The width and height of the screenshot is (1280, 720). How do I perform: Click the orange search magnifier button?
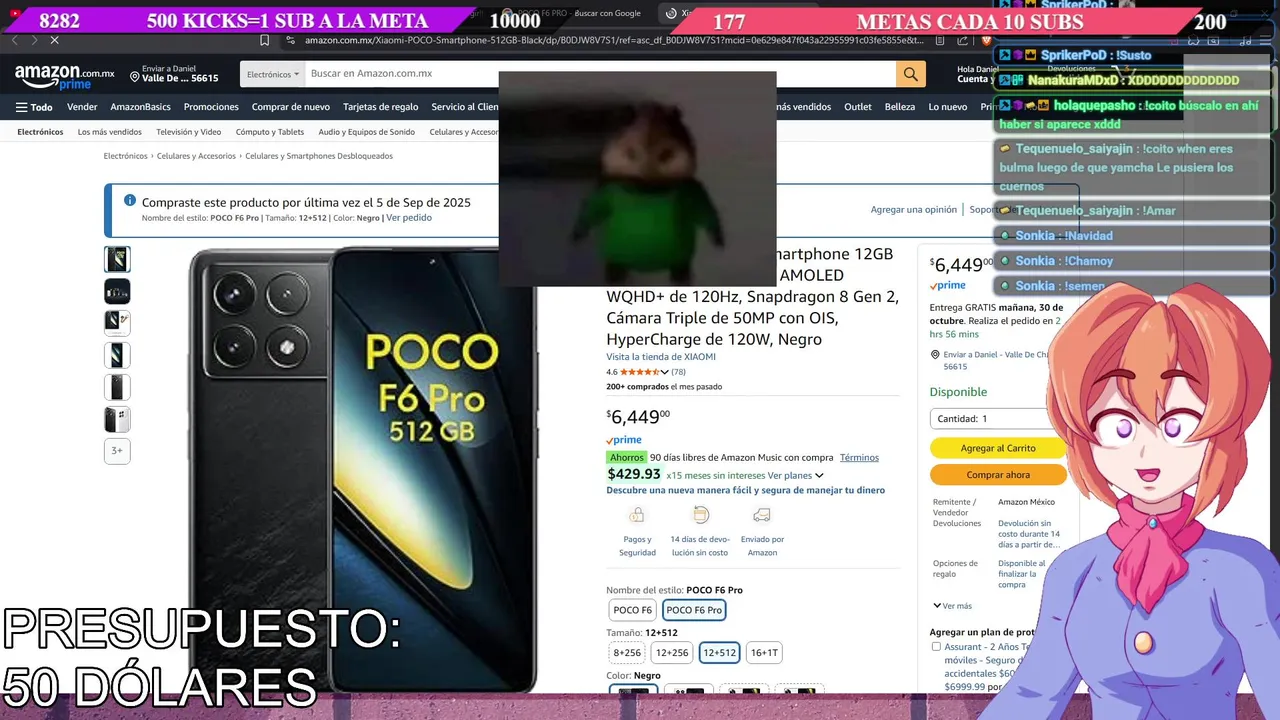tap(910, 74)
